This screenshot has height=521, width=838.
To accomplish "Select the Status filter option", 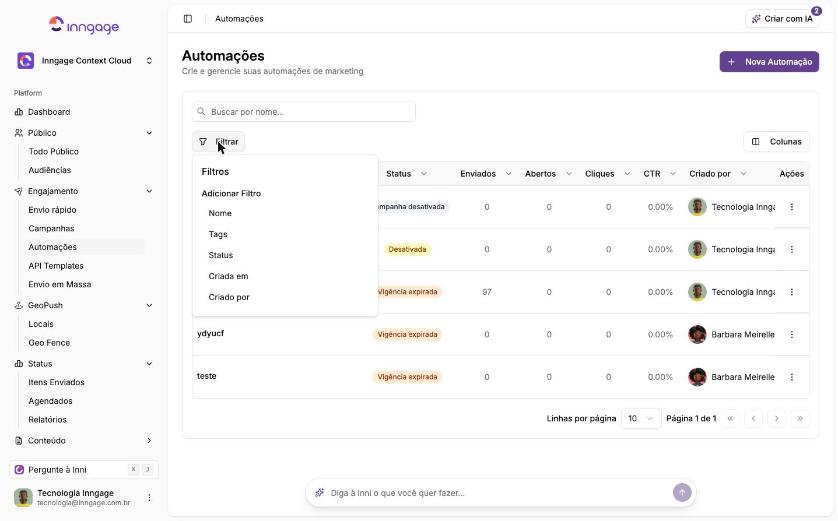I will [x=285, y=255].
